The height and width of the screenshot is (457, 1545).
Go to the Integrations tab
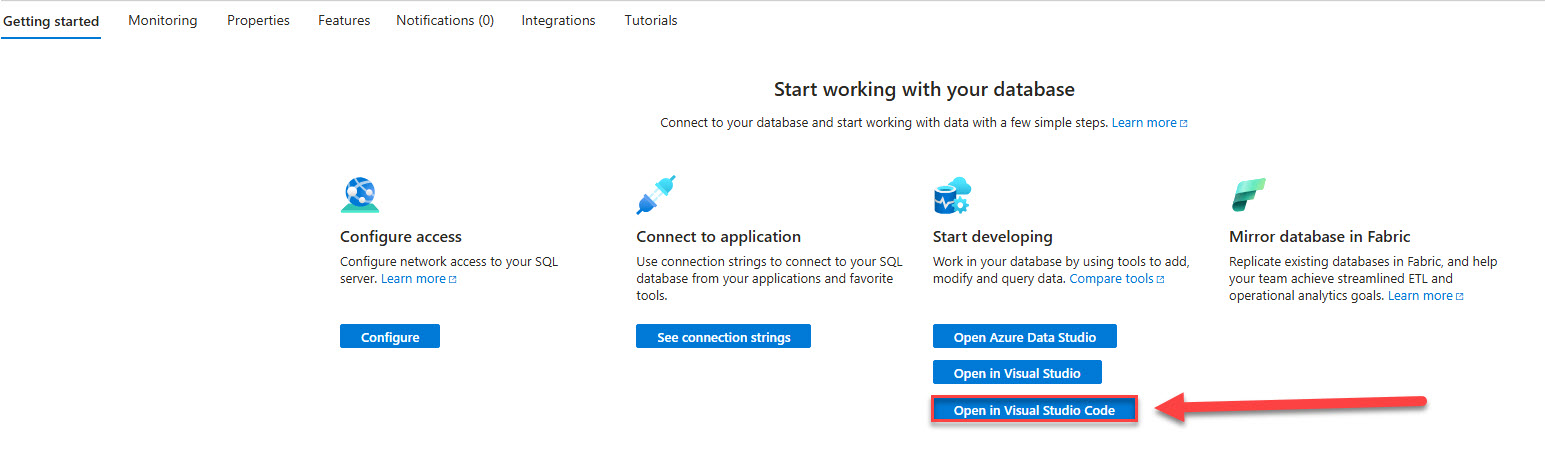tap(558, 20)
